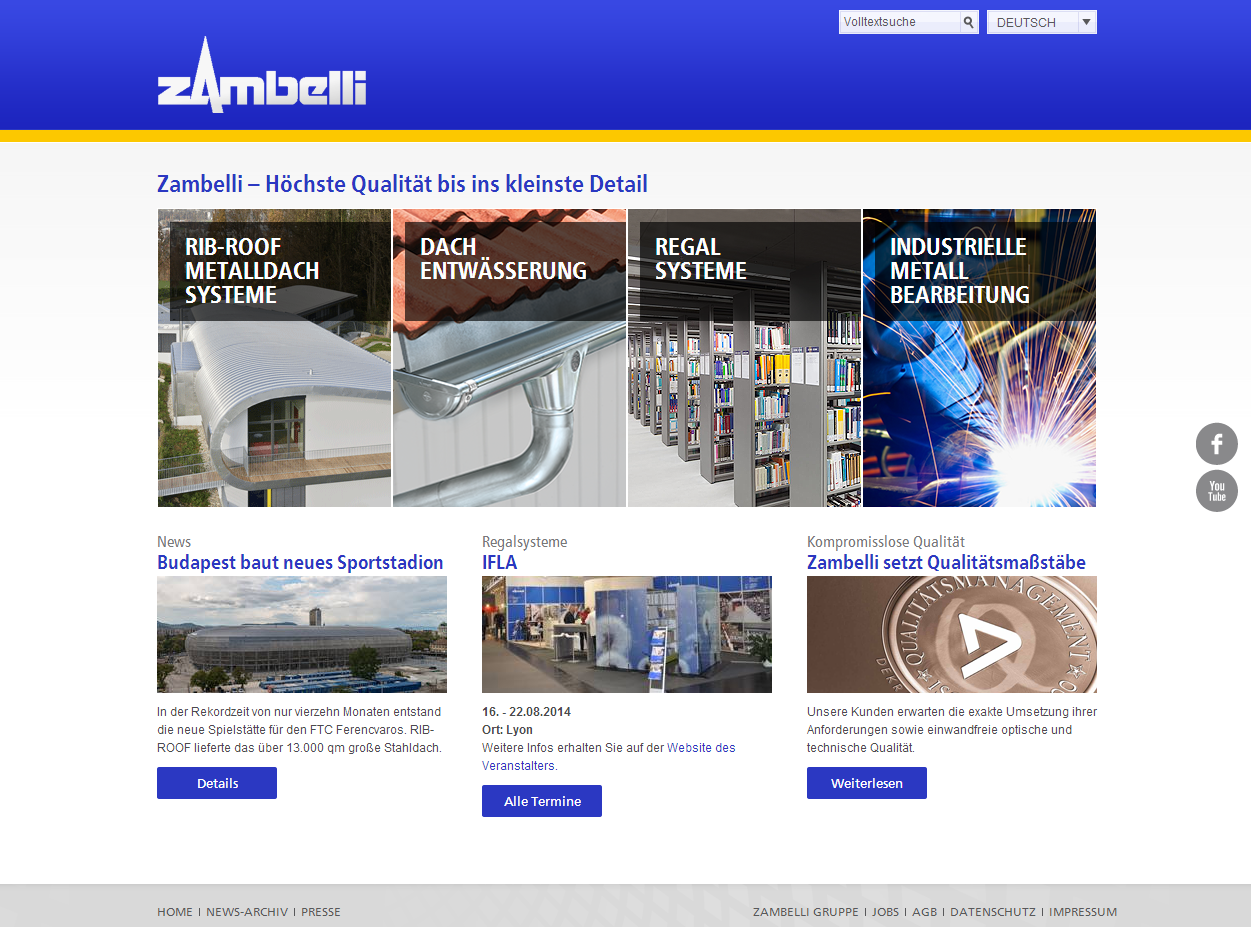Open the DEUTSCH language dropdown

tap(1042, 22)
